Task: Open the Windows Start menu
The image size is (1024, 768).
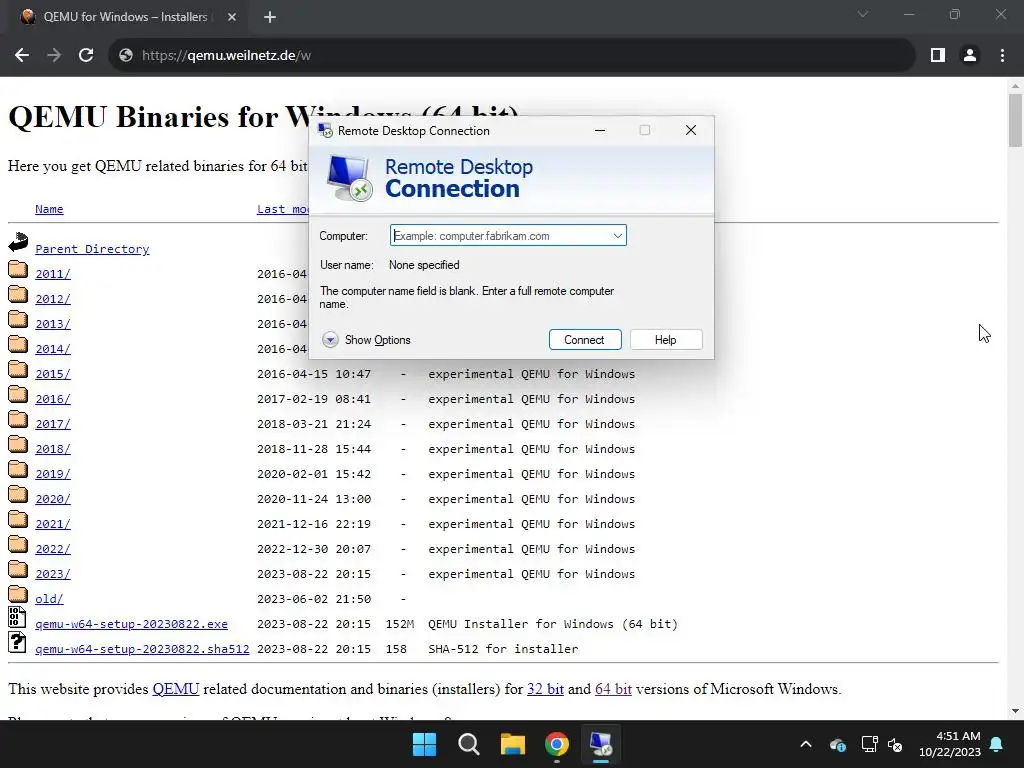Action: [x=424, y=744]
